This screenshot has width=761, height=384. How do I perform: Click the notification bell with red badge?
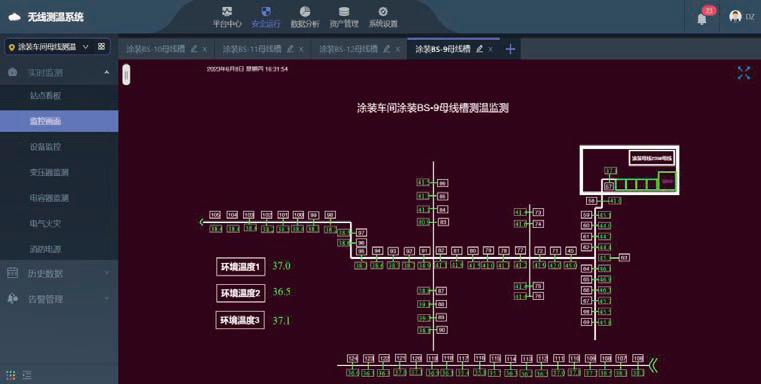tap(702, 18)
